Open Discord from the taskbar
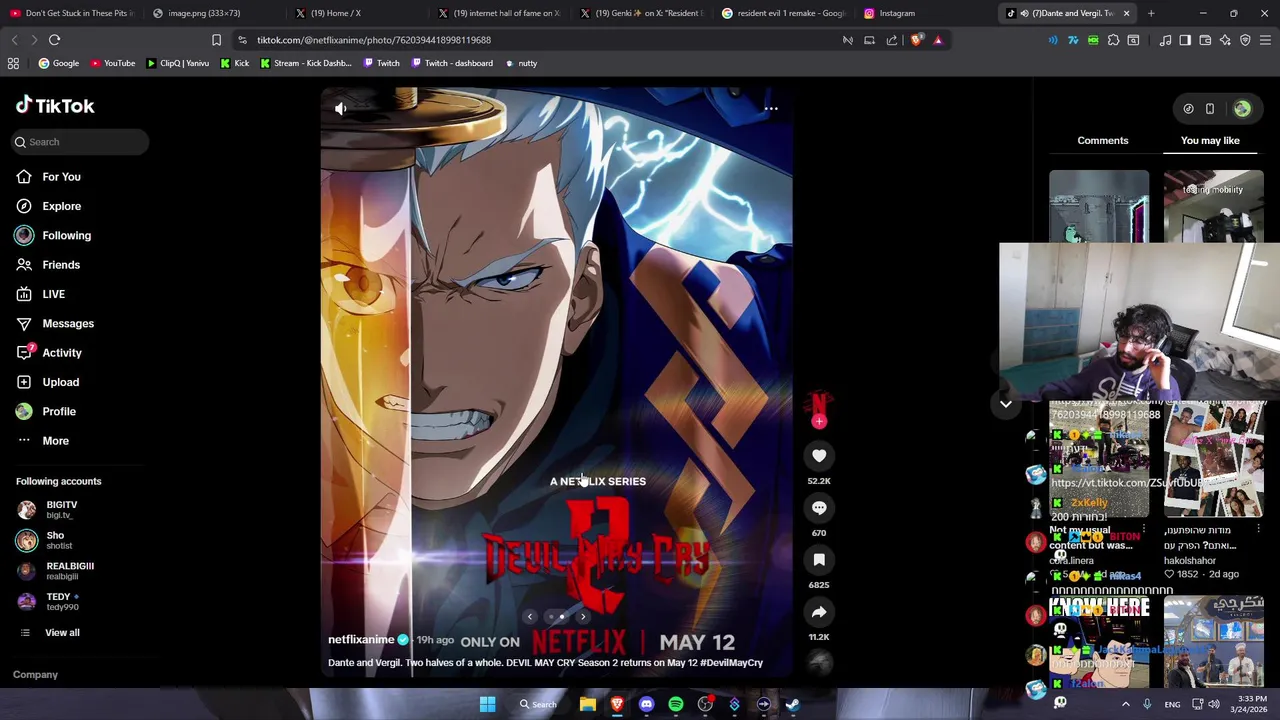The height and width of the screenshot is (720, 1280). coord(646,704)
